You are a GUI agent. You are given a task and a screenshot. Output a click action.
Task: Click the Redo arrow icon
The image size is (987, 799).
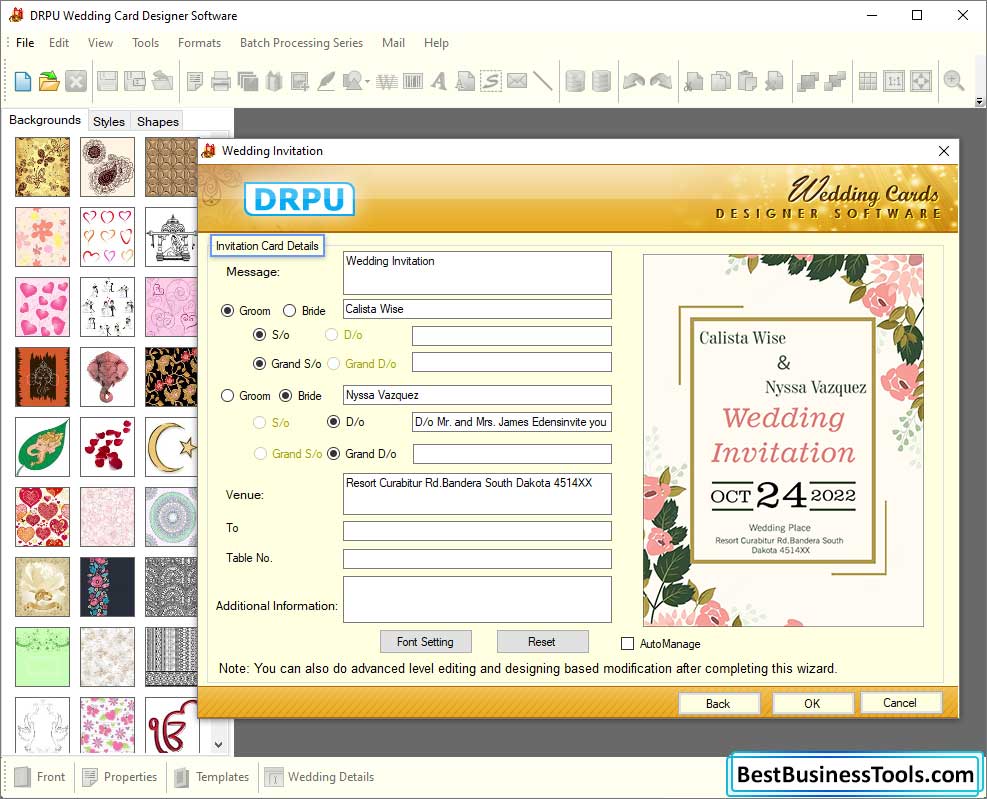coord(661,81)
